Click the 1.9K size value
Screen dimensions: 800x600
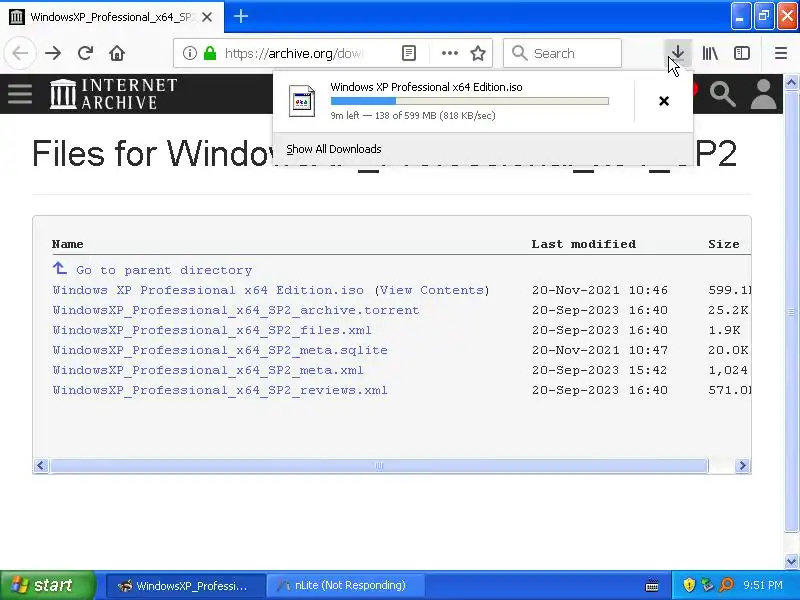[724, 330]
